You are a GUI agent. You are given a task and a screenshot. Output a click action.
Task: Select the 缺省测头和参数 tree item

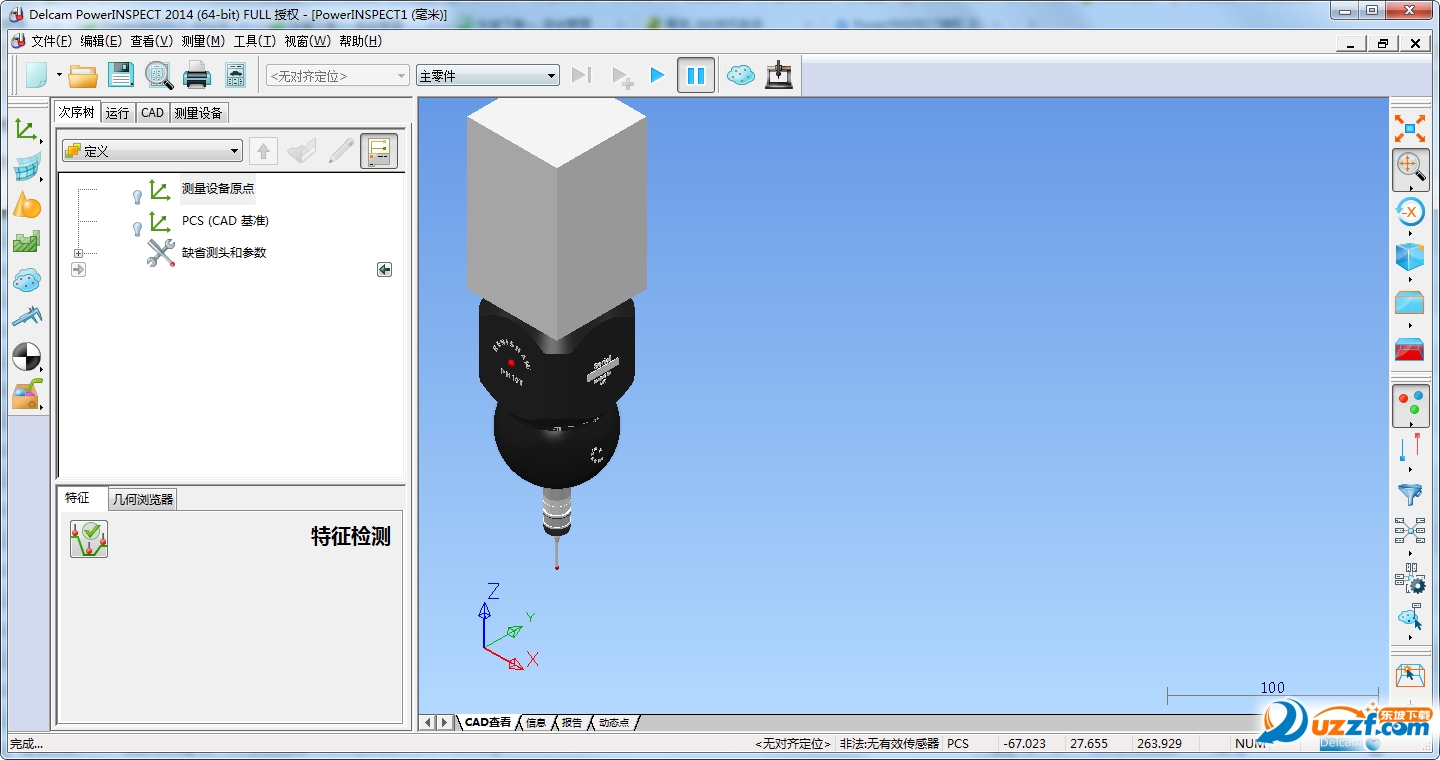pyautogui.click(x=224, y=252)
